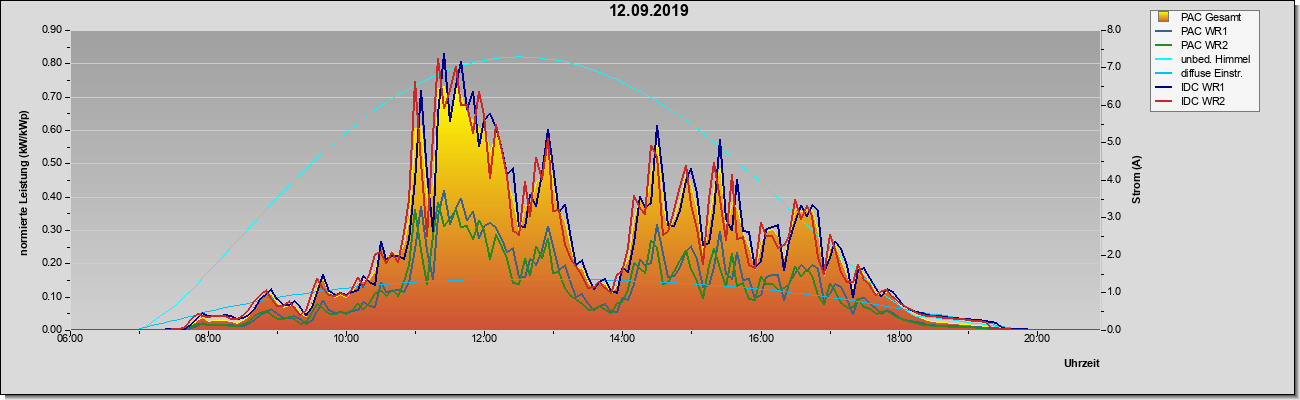Select the diffuse Einstr. legend entry
This screenshot has width=1300, height=400.
[x=1206, y=73]
